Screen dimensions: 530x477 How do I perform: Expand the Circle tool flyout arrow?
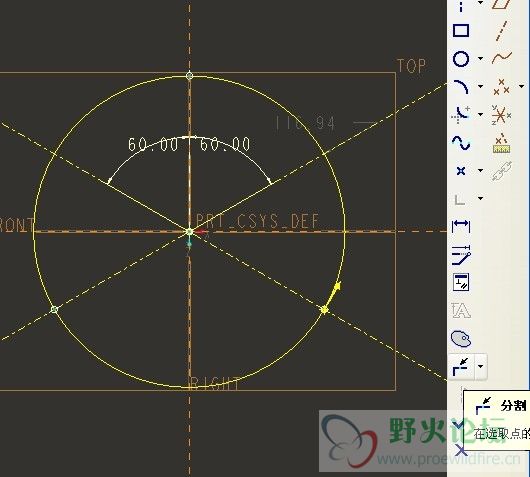click(480, 59)
